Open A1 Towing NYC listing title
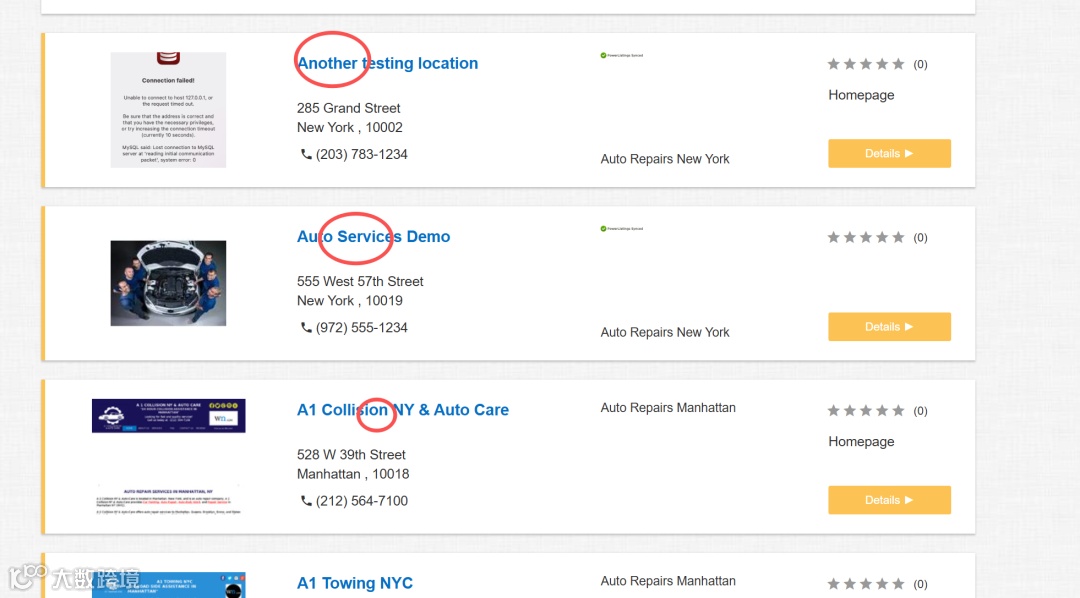The width and height of the screenshot is (1080, 598). point(354,583)
